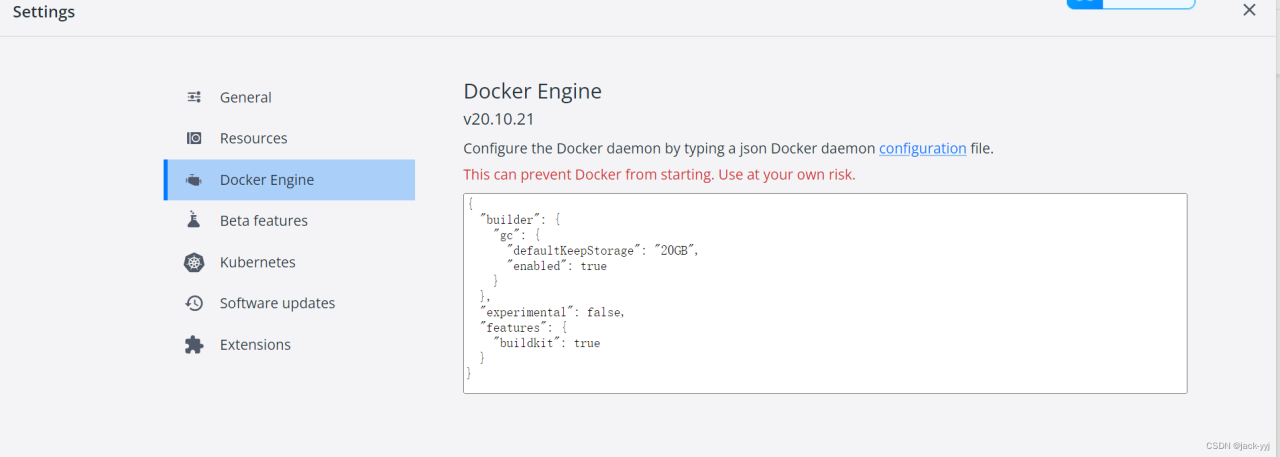
Task: Open the Extensions settings section
Action: click(289, 344)
